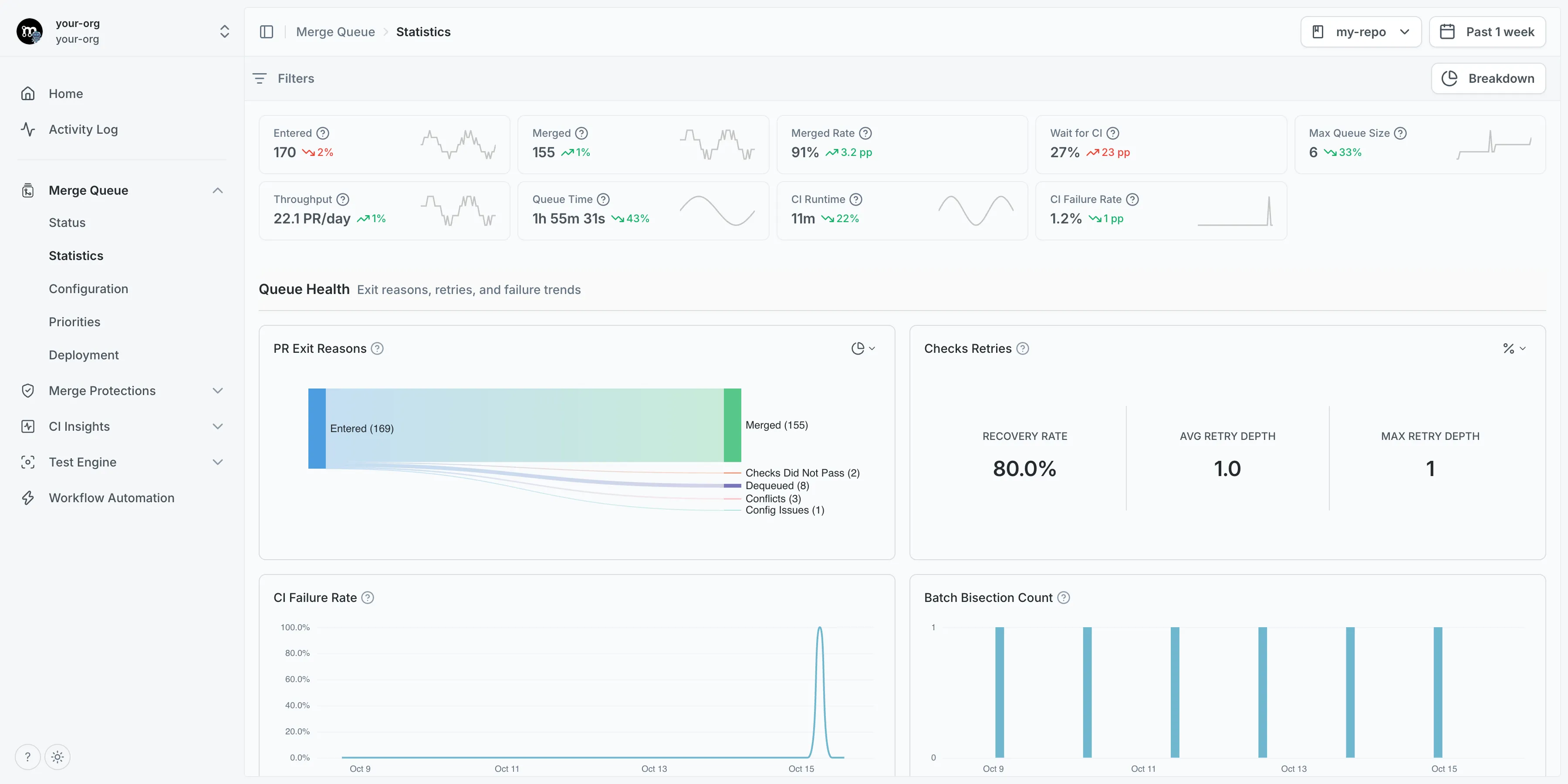Open Merge Queue Status page
This screenshot has width=1568, height=784.
click(x=67, y=223)
